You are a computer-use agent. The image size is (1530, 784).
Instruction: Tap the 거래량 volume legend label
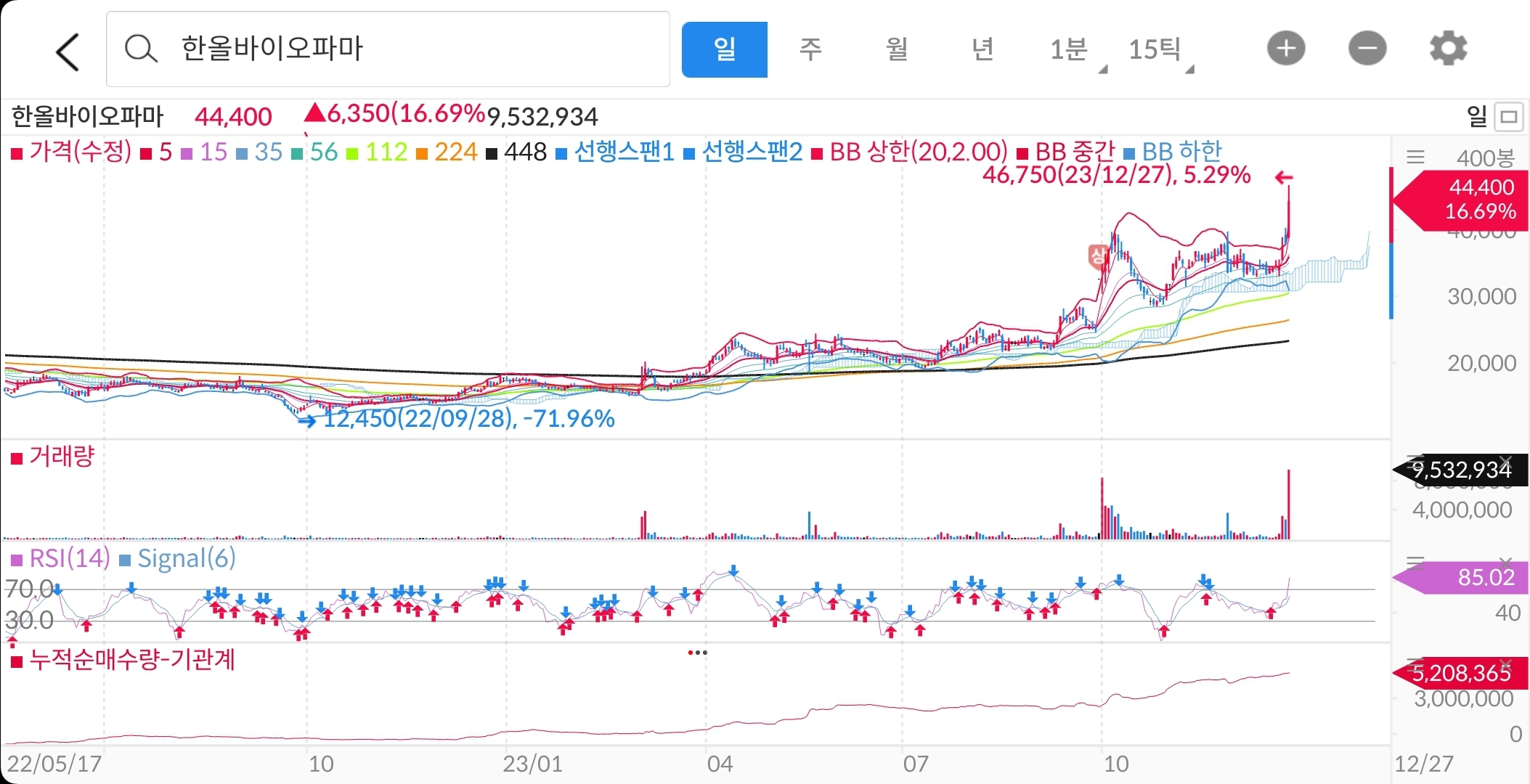53,457
